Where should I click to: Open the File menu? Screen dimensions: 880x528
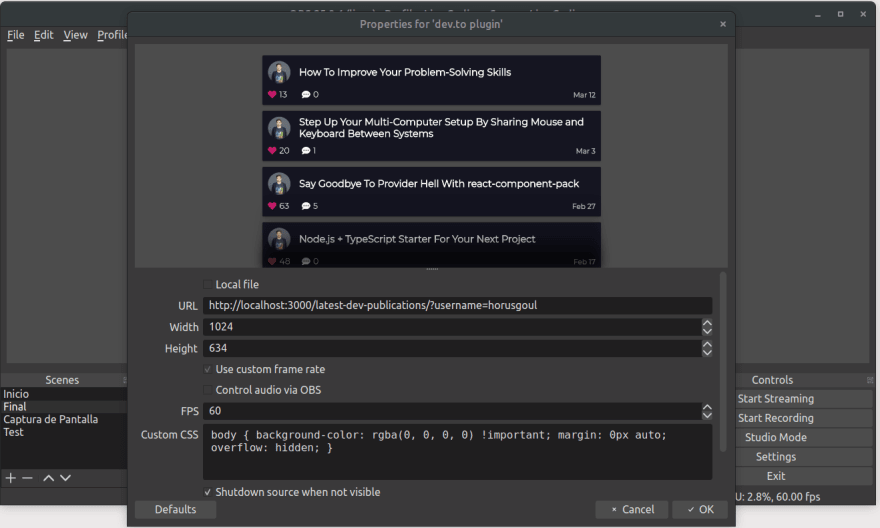coord(16,35)
